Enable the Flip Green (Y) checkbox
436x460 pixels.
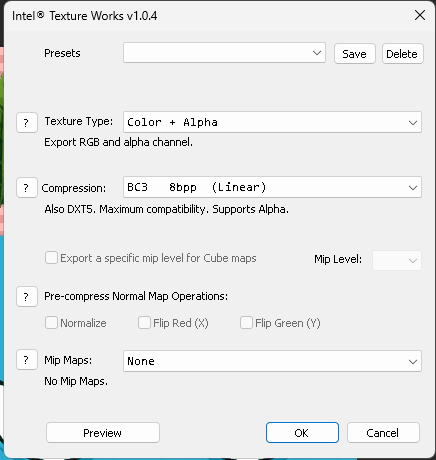pos(246,323)
